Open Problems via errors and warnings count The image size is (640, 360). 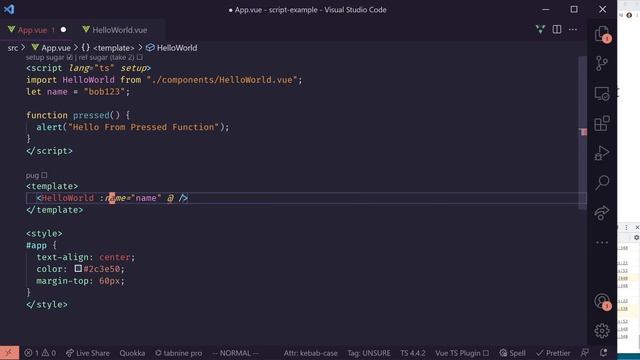pyautogui.click(x=40, y=353)
